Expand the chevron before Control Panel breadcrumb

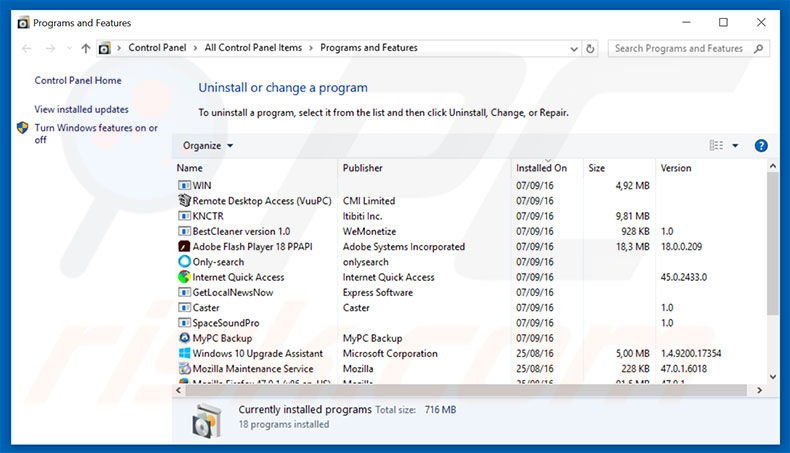click(119, 48)
